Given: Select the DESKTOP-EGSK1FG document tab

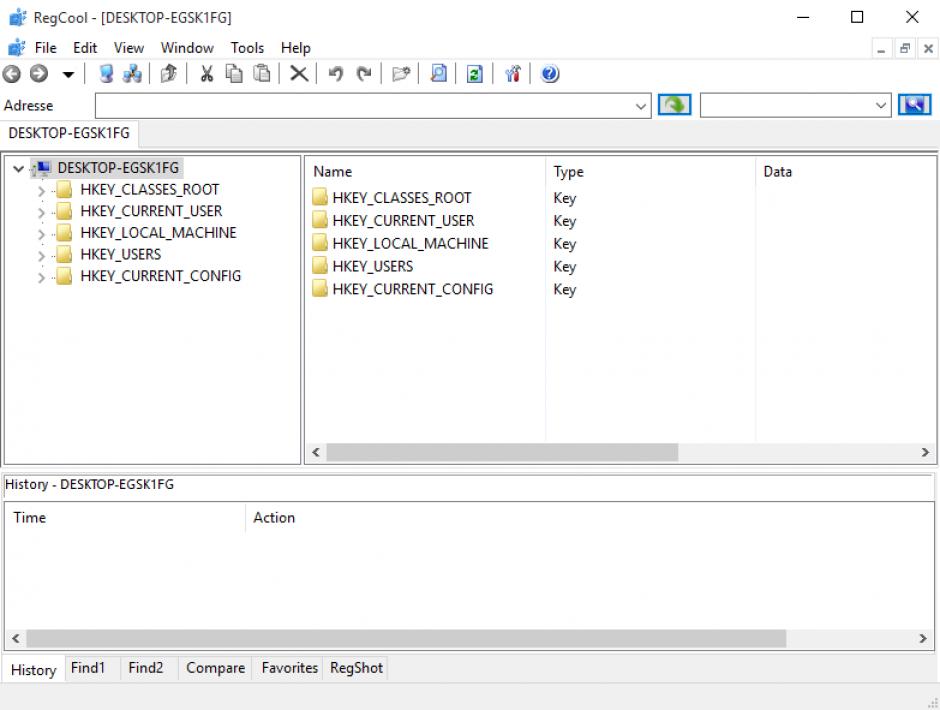Looking at the screenshot, I should [69, 133].
